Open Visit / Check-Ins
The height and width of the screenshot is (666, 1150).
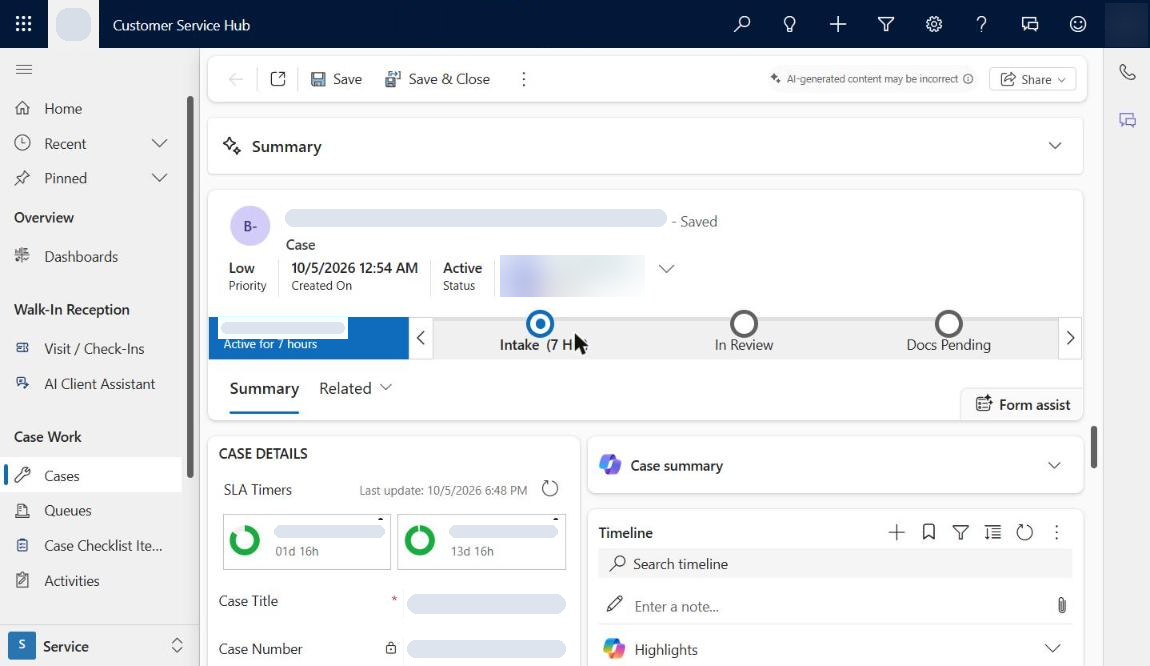pos(92,349)
